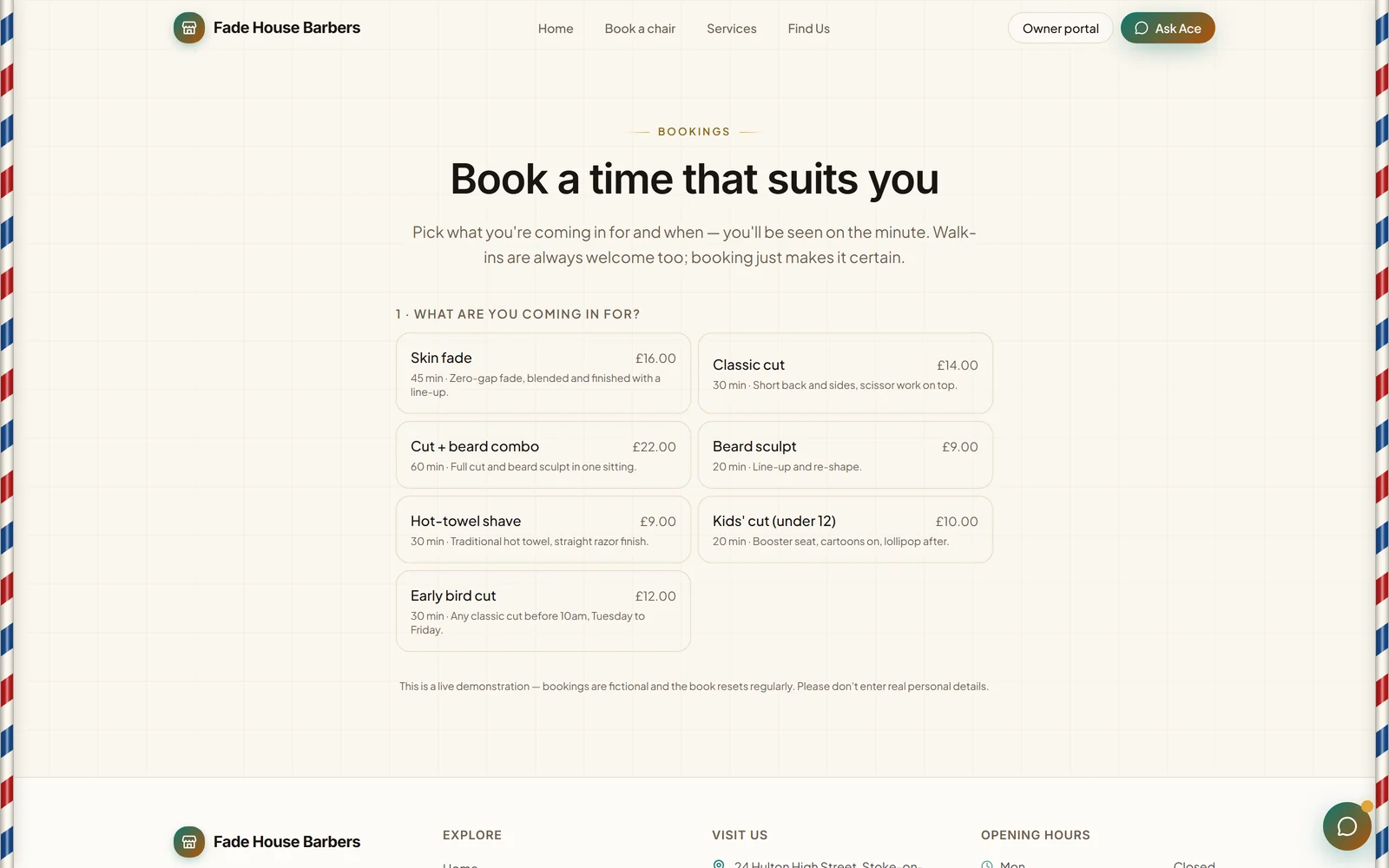Click the 'Book a time that suits you' heading
This screenshot has width=1389, height=868.
694,179
